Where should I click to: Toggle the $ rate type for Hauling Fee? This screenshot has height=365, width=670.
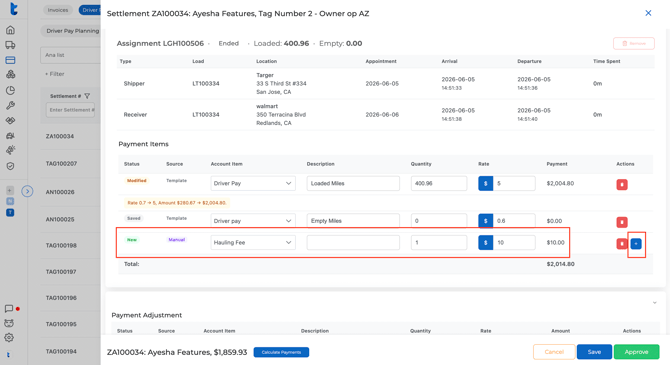tap(485, 242)
